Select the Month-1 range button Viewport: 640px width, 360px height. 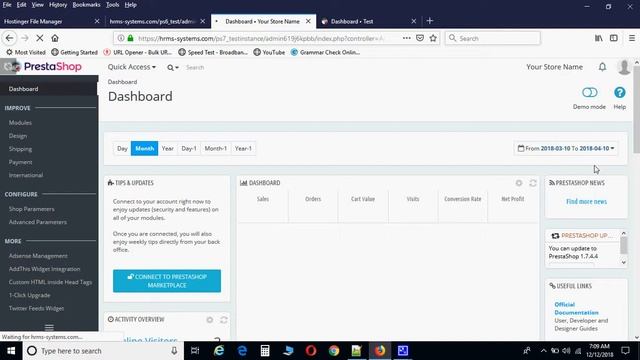(x=216, y=149)
